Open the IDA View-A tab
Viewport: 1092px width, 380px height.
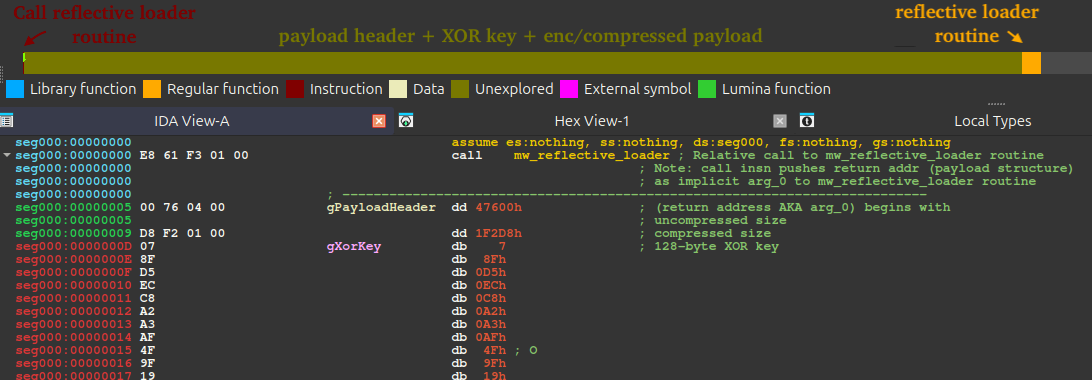pos(192,121)
